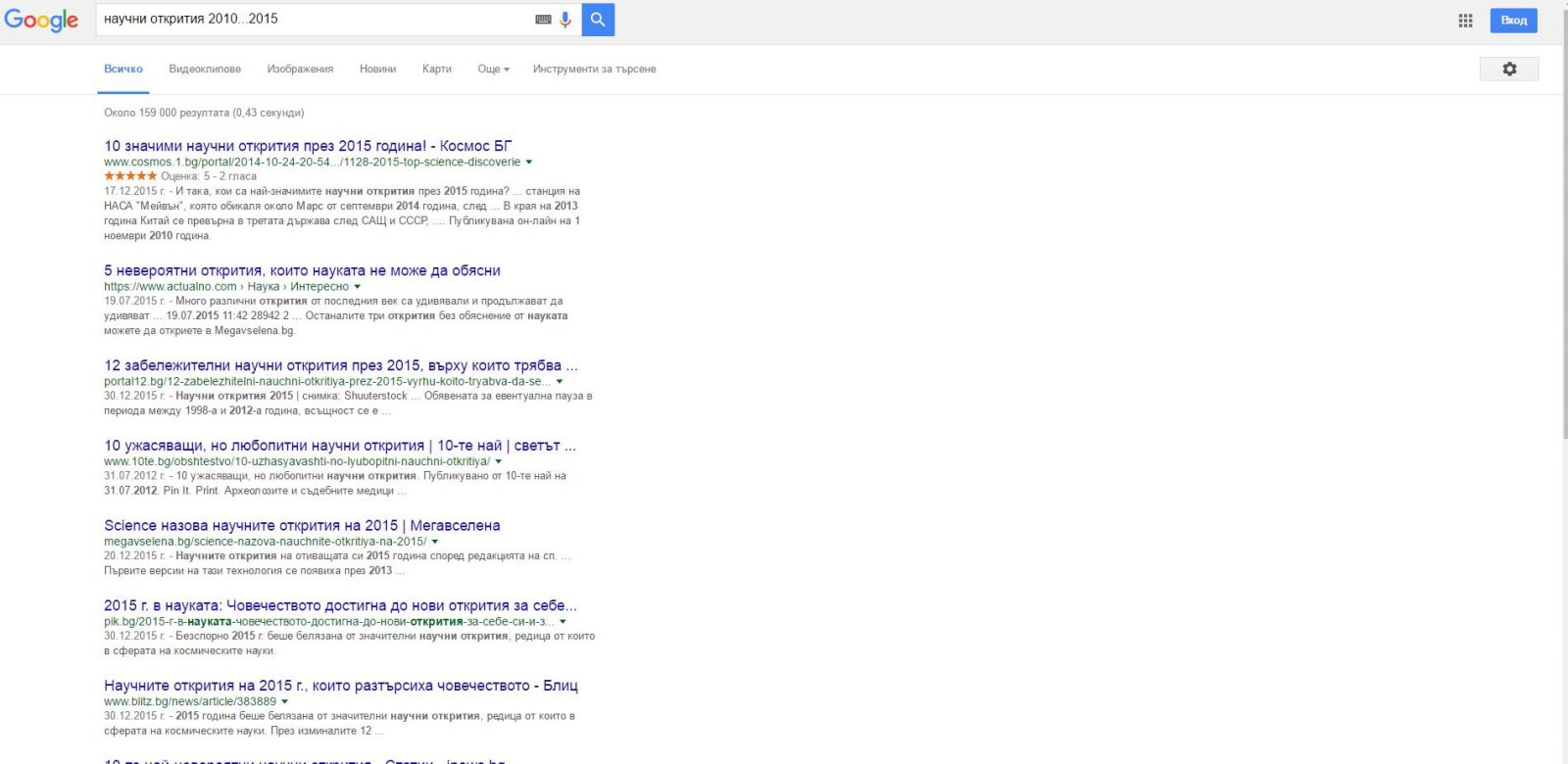Expand the Още dropdown menu
The width and height of the screenshot is (1568, 764).
click(493, 69)
